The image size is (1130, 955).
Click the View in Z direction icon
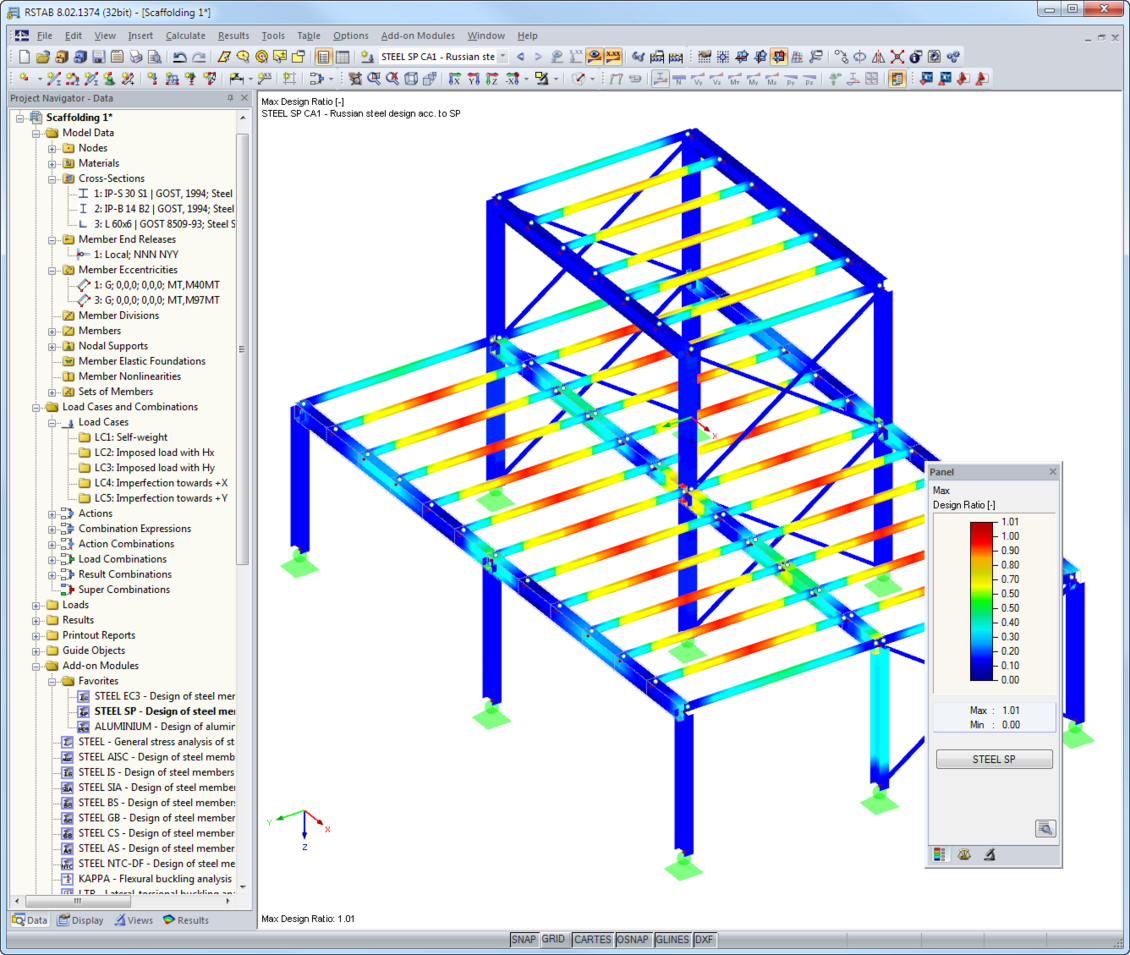pos(492,79)
